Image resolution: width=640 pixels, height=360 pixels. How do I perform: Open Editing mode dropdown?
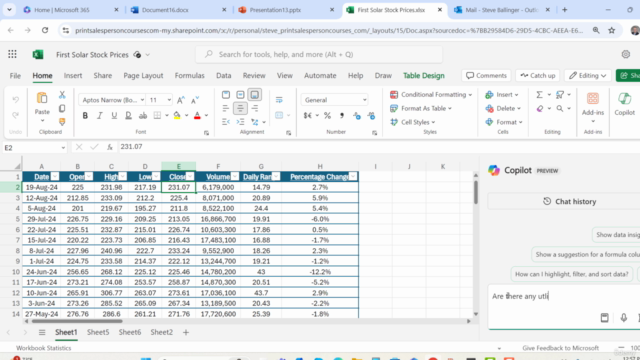tap(587, 76)
